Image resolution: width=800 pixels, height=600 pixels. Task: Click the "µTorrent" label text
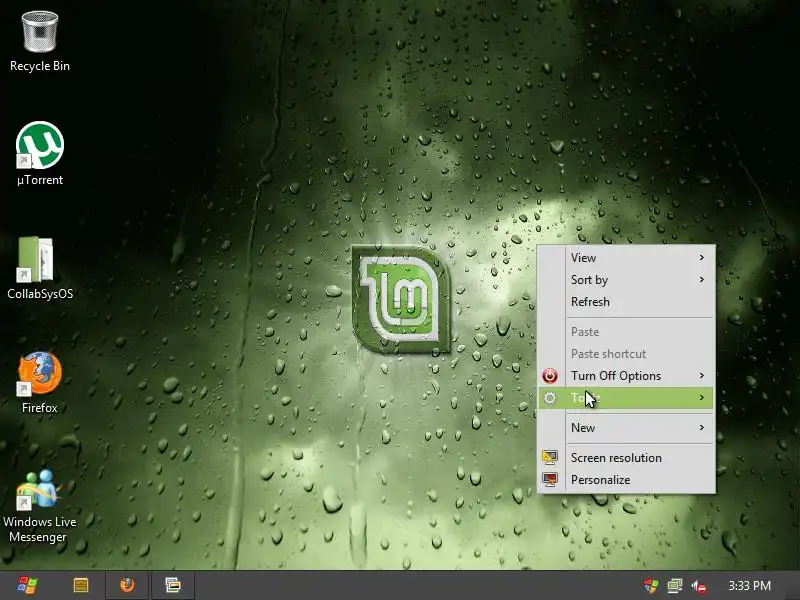40,180
